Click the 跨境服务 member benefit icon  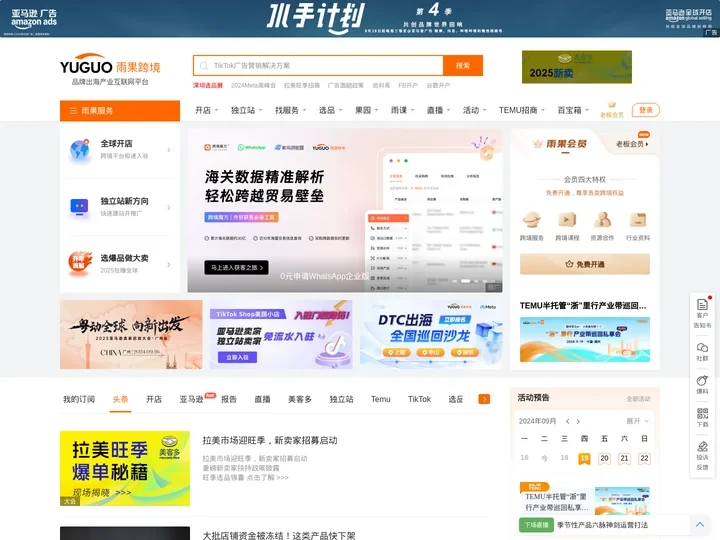click(x=531, y=220)
